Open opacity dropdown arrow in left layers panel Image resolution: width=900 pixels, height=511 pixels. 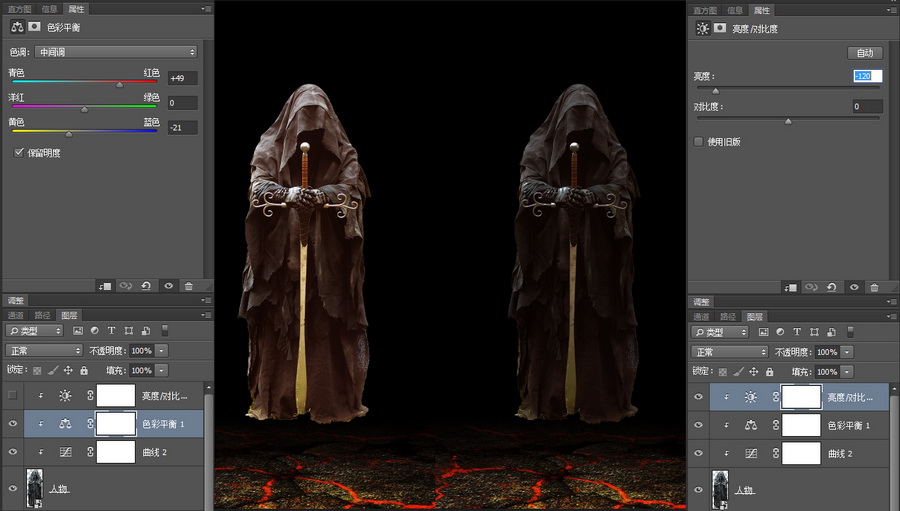(x=161, y=350)
